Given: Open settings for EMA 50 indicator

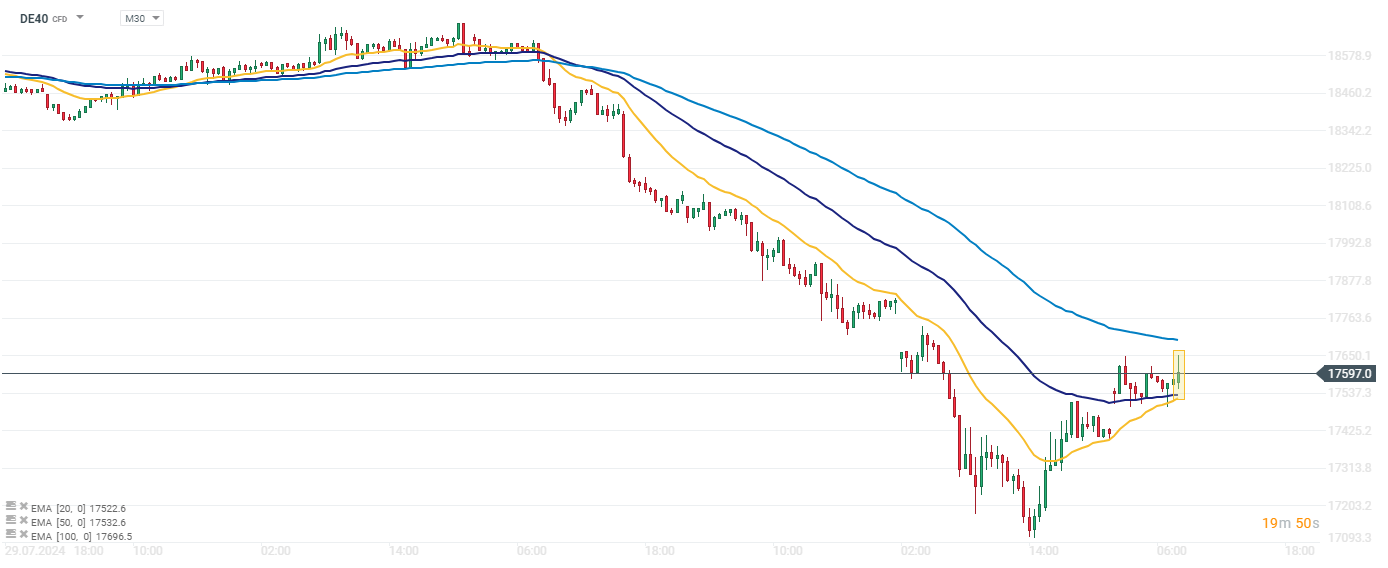Looking at the screenshot, I should coord(11,521).
